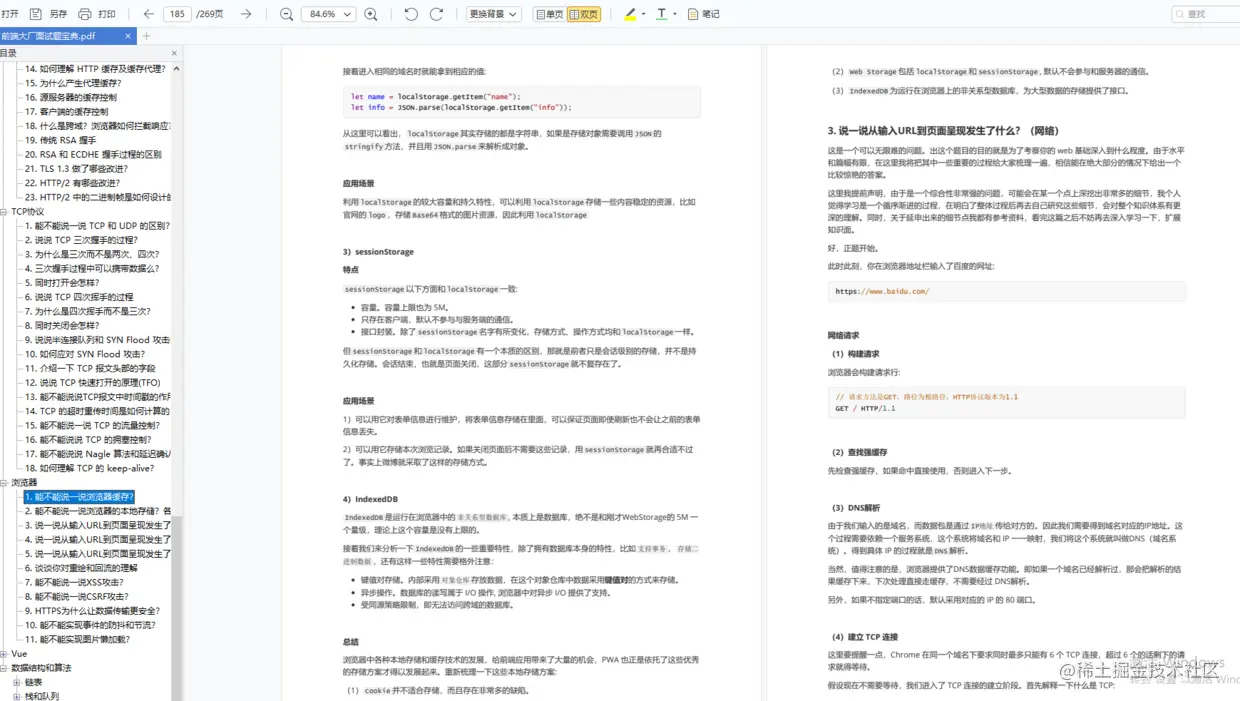1240x701 pixels.
Task: Select highlighted item 能不能说一说浏览器缓存
Action: click(79, 497)
